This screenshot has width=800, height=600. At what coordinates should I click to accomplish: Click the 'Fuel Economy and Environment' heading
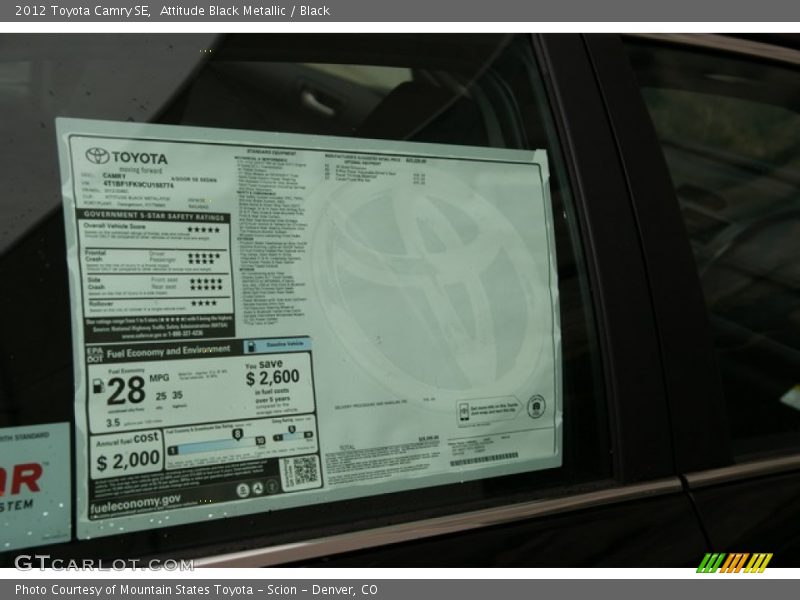(168, 352)
